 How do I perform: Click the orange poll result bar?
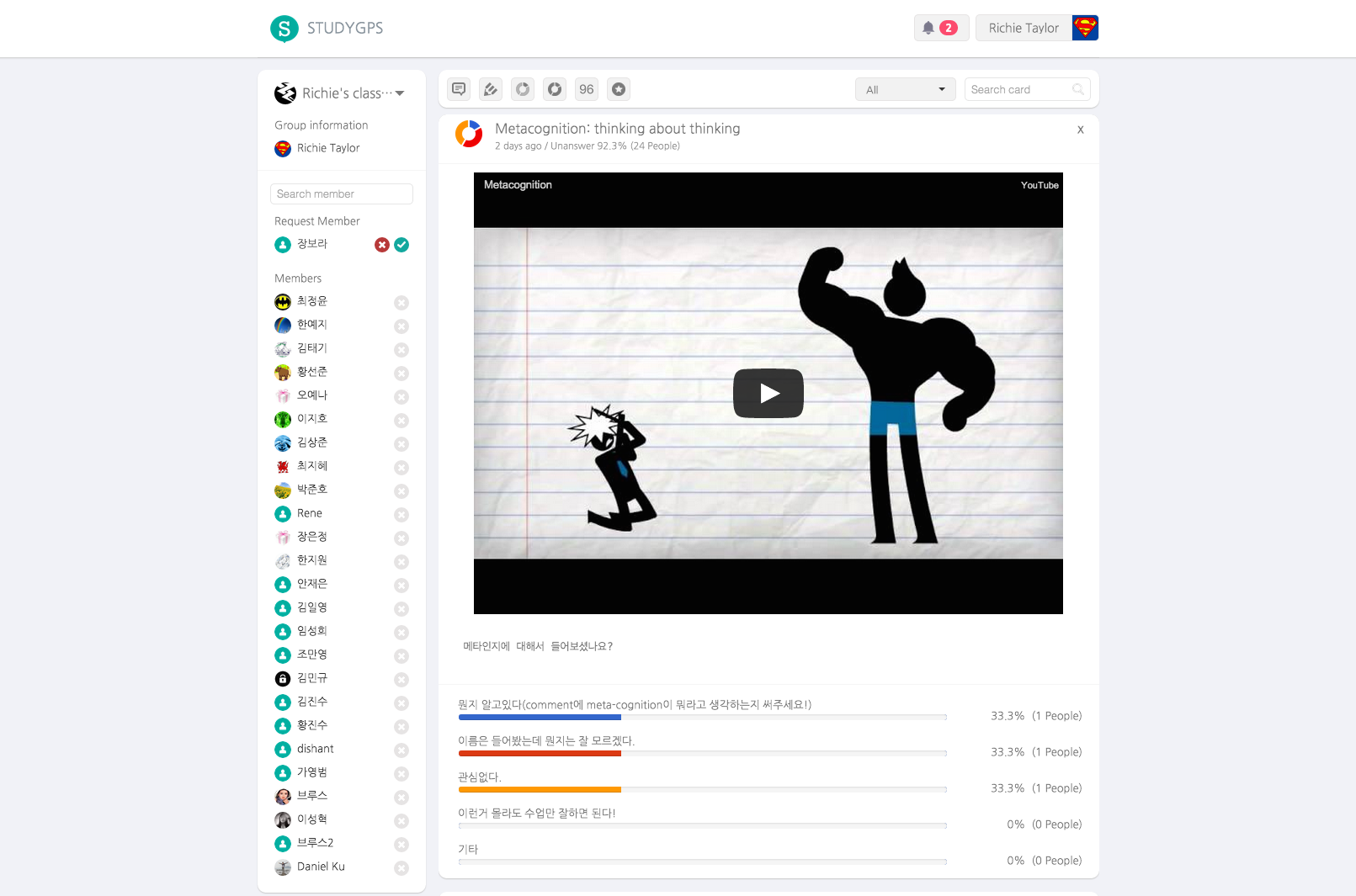(540, 790)
